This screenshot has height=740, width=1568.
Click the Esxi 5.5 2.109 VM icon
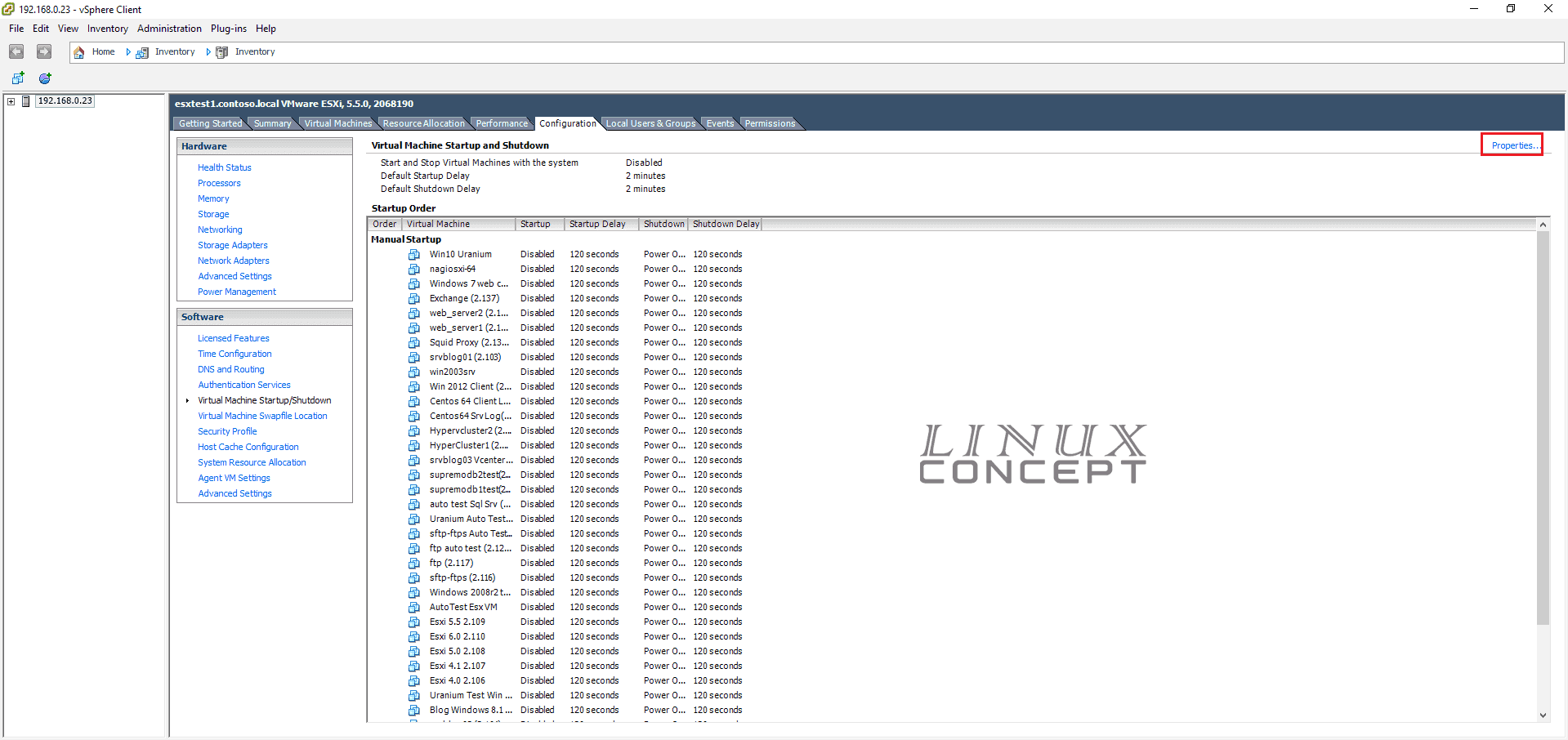click(414, 622)
